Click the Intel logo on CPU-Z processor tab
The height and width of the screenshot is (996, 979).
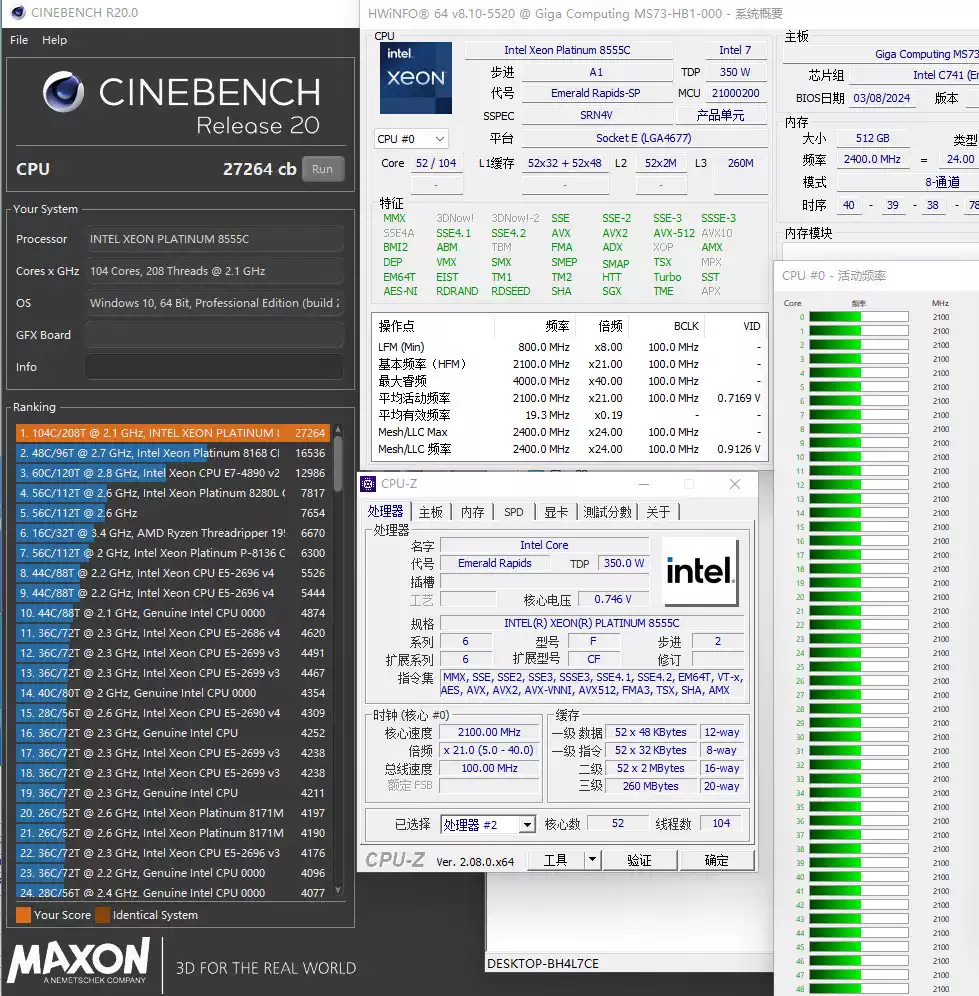[x=700, y=569]
